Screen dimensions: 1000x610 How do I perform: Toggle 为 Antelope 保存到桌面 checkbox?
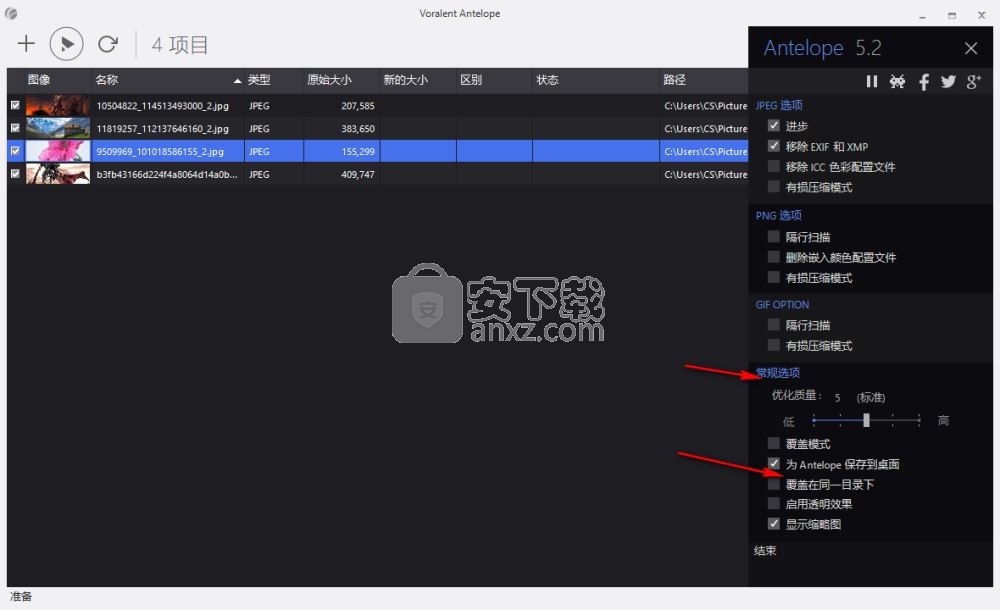(774, 464)
